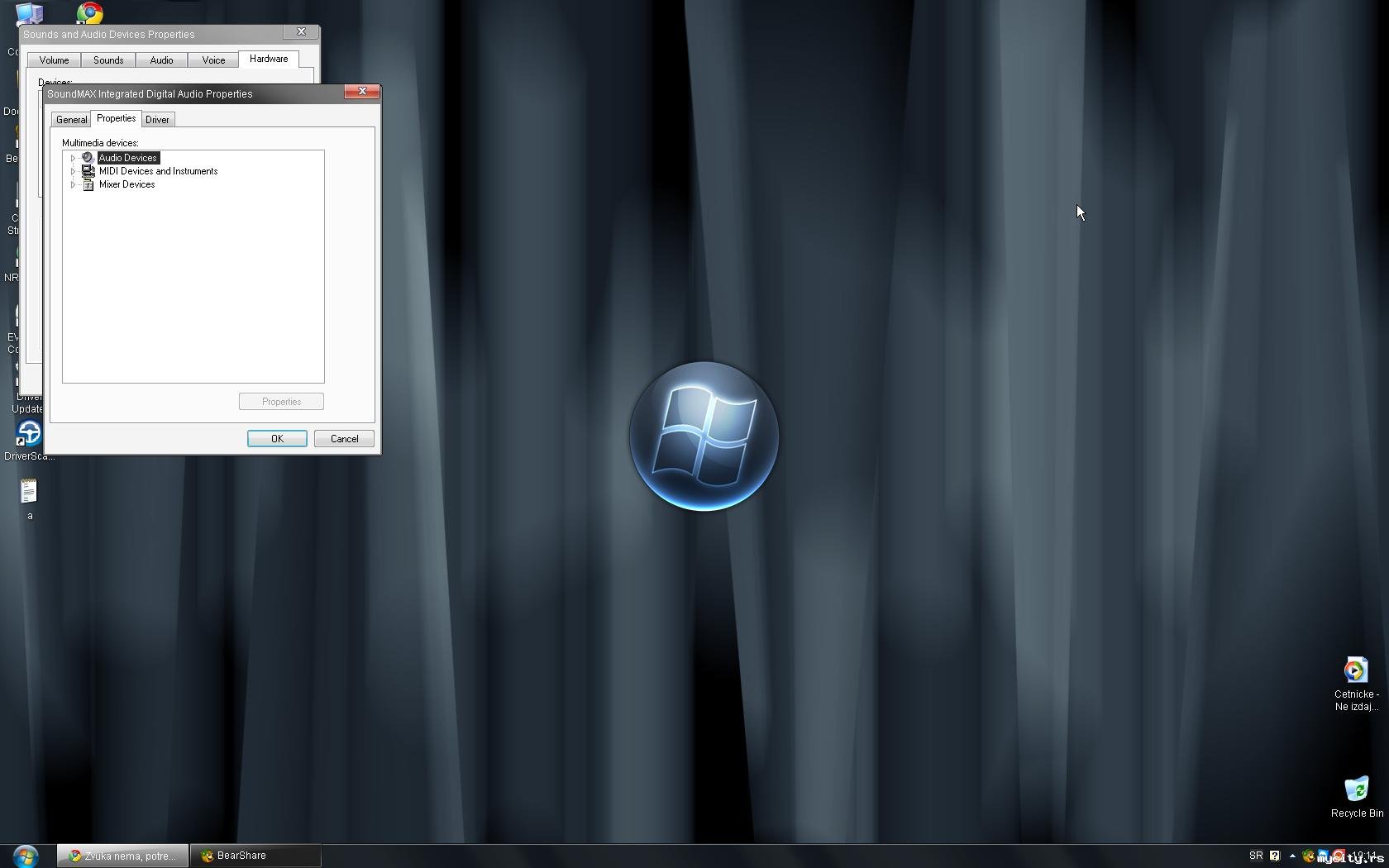
Task: Click Cancel in SoundMAX Properties dialog
Action: pos(344,439)
